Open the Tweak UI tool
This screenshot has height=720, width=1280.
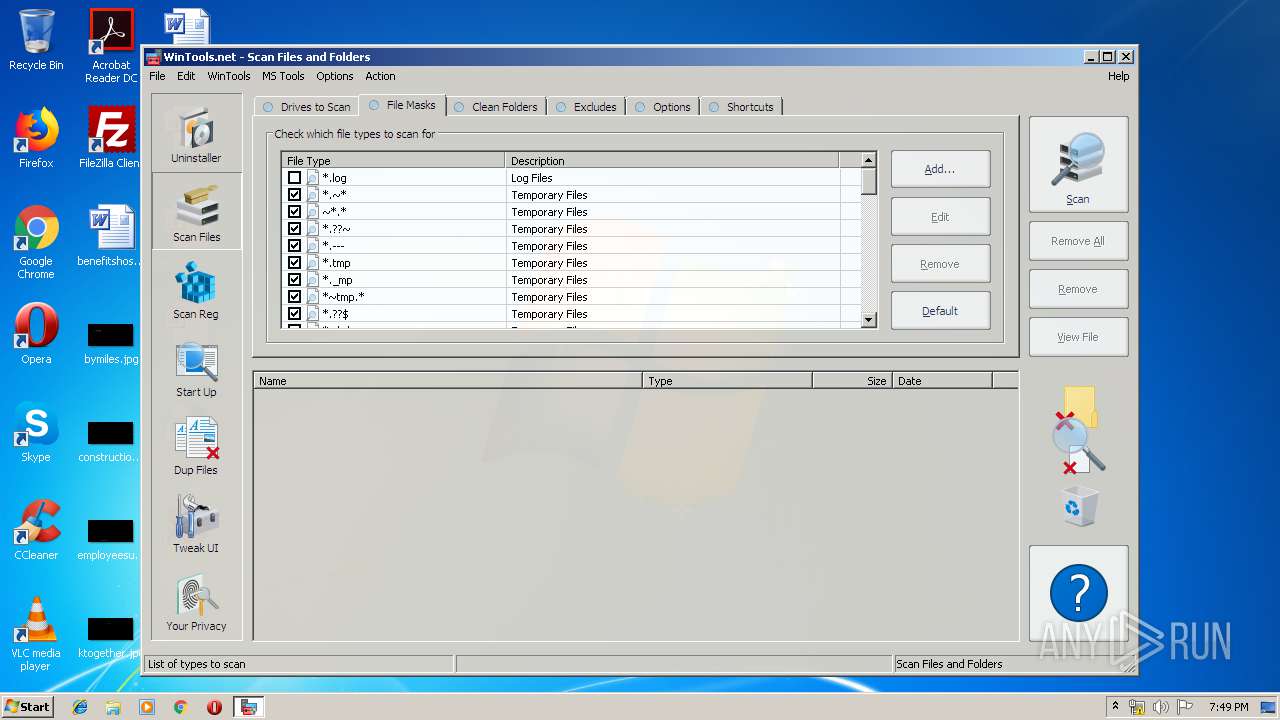pos(196,523)
